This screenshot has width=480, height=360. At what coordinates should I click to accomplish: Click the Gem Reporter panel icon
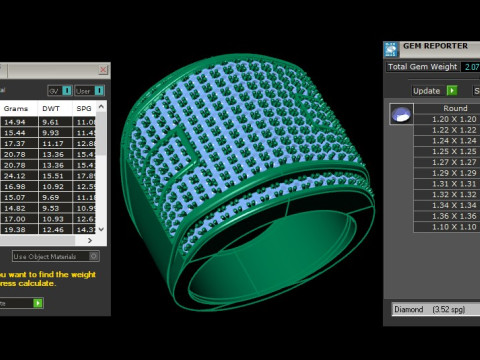pos(391,49)
